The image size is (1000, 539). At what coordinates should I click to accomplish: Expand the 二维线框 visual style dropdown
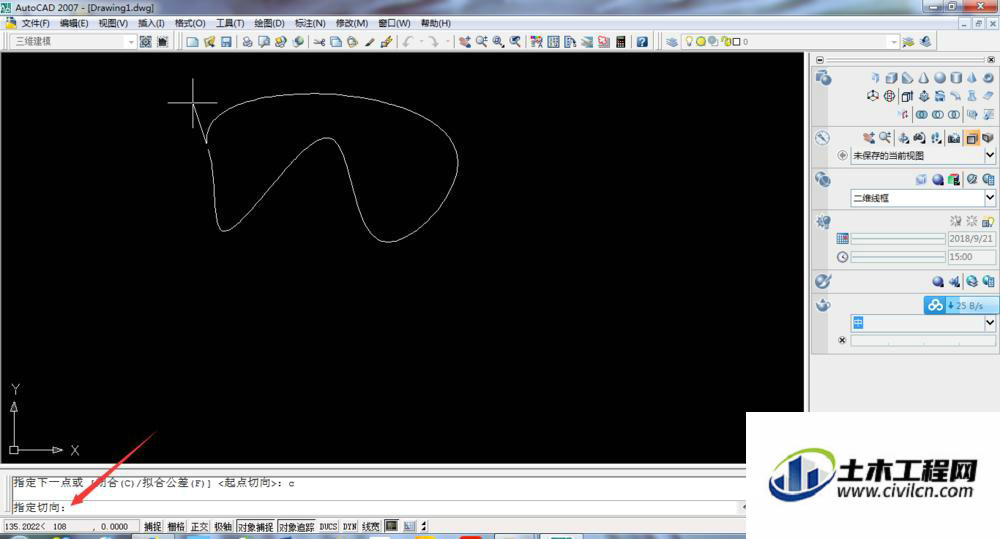click(x=989, y=198)
